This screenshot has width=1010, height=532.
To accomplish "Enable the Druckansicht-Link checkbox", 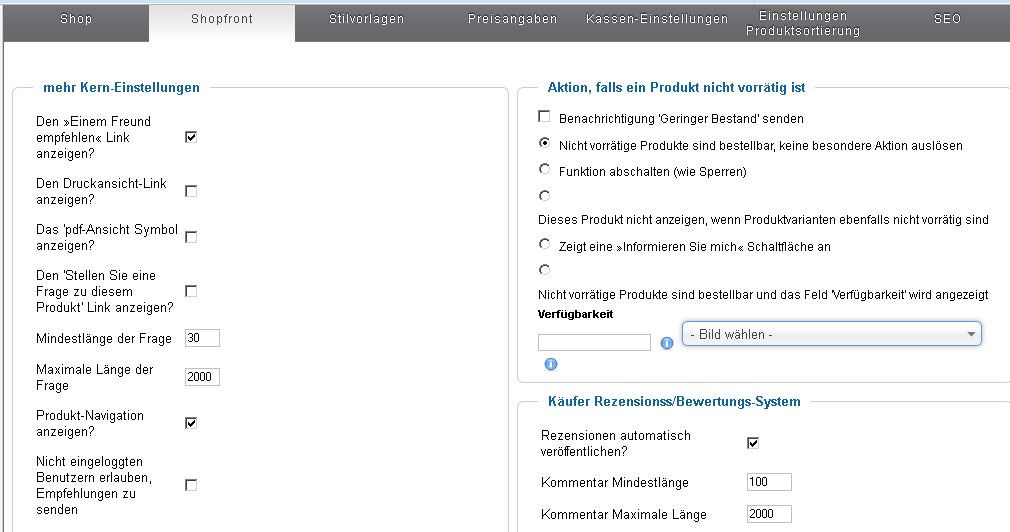I will point(191,191).
